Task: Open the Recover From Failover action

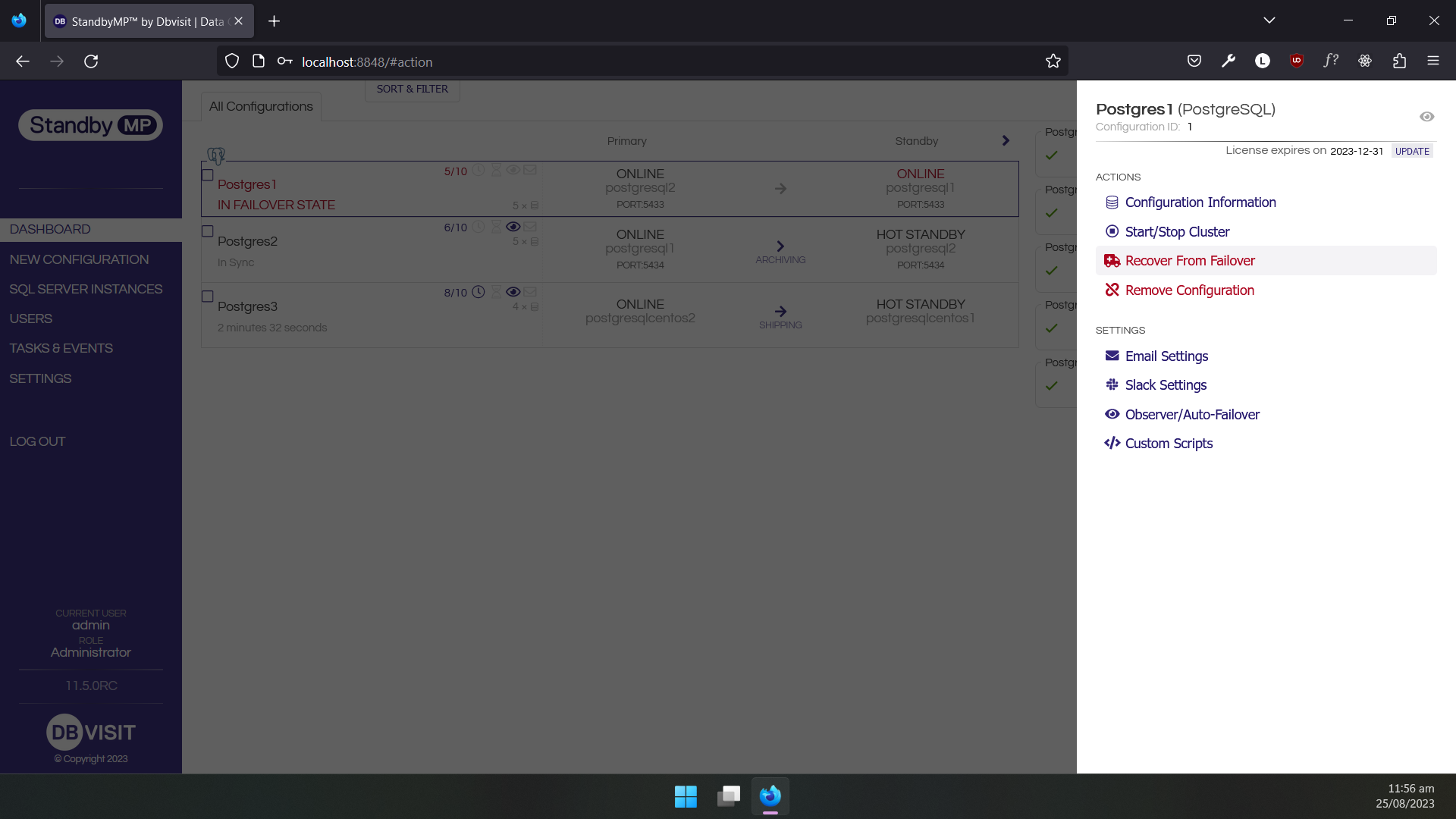Action: click(x=1189, y=260)
